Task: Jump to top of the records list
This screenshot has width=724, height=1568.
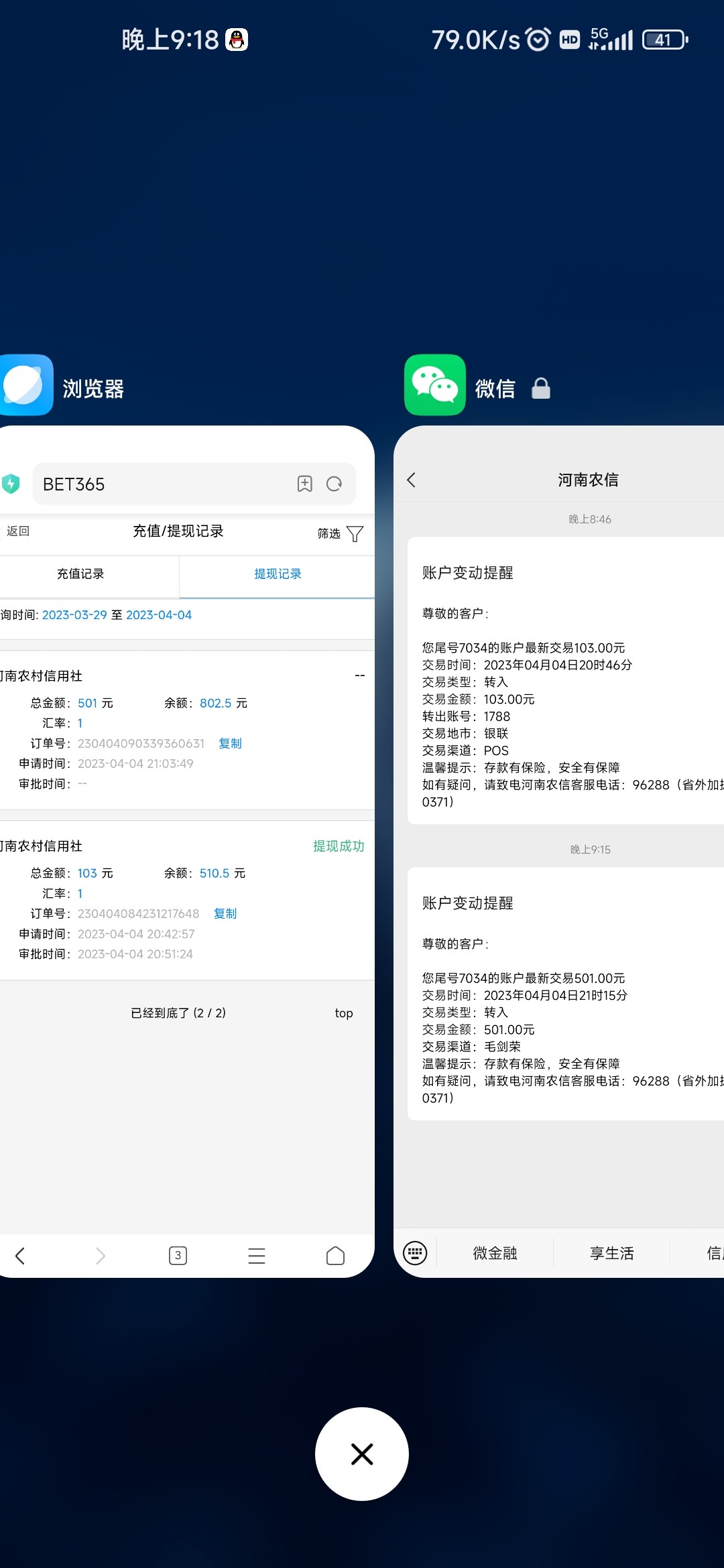Action: tap(344, 1013)
